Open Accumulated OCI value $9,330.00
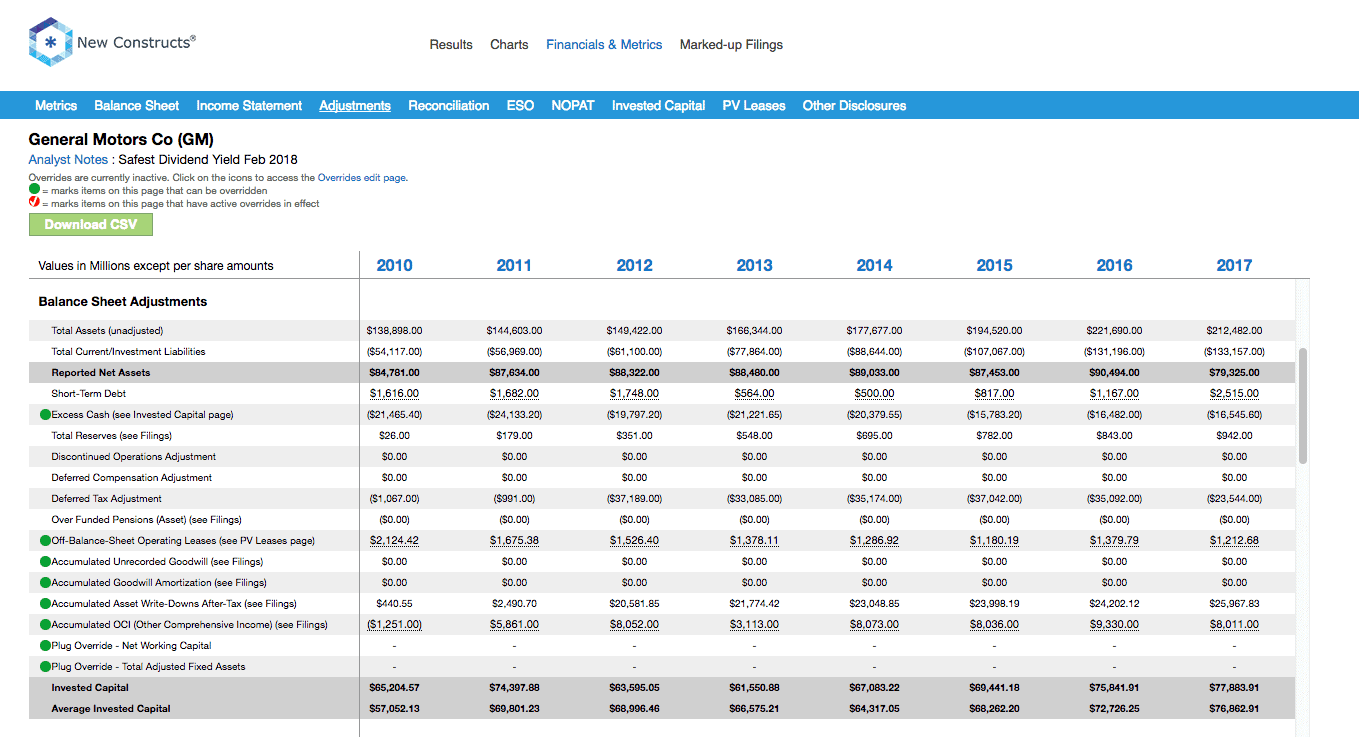Viewport: 1359px width, 737px height. 1114,625
